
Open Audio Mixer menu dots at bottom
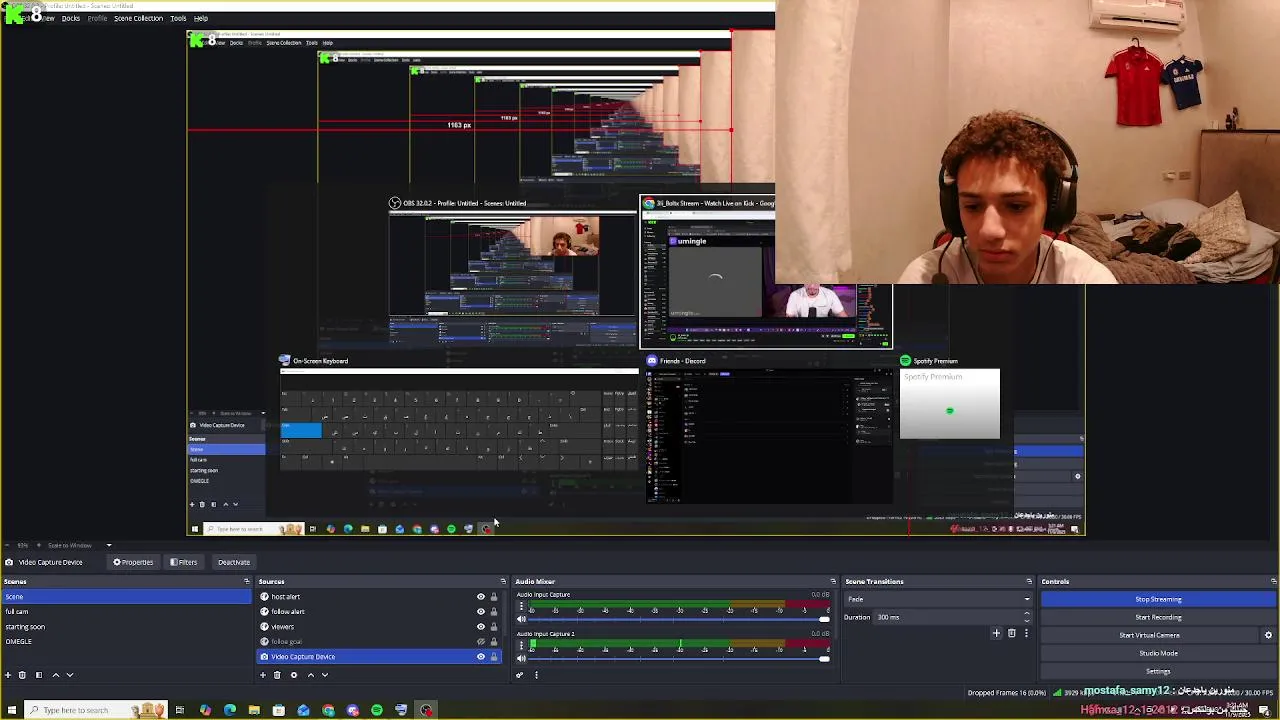[536, 675]
